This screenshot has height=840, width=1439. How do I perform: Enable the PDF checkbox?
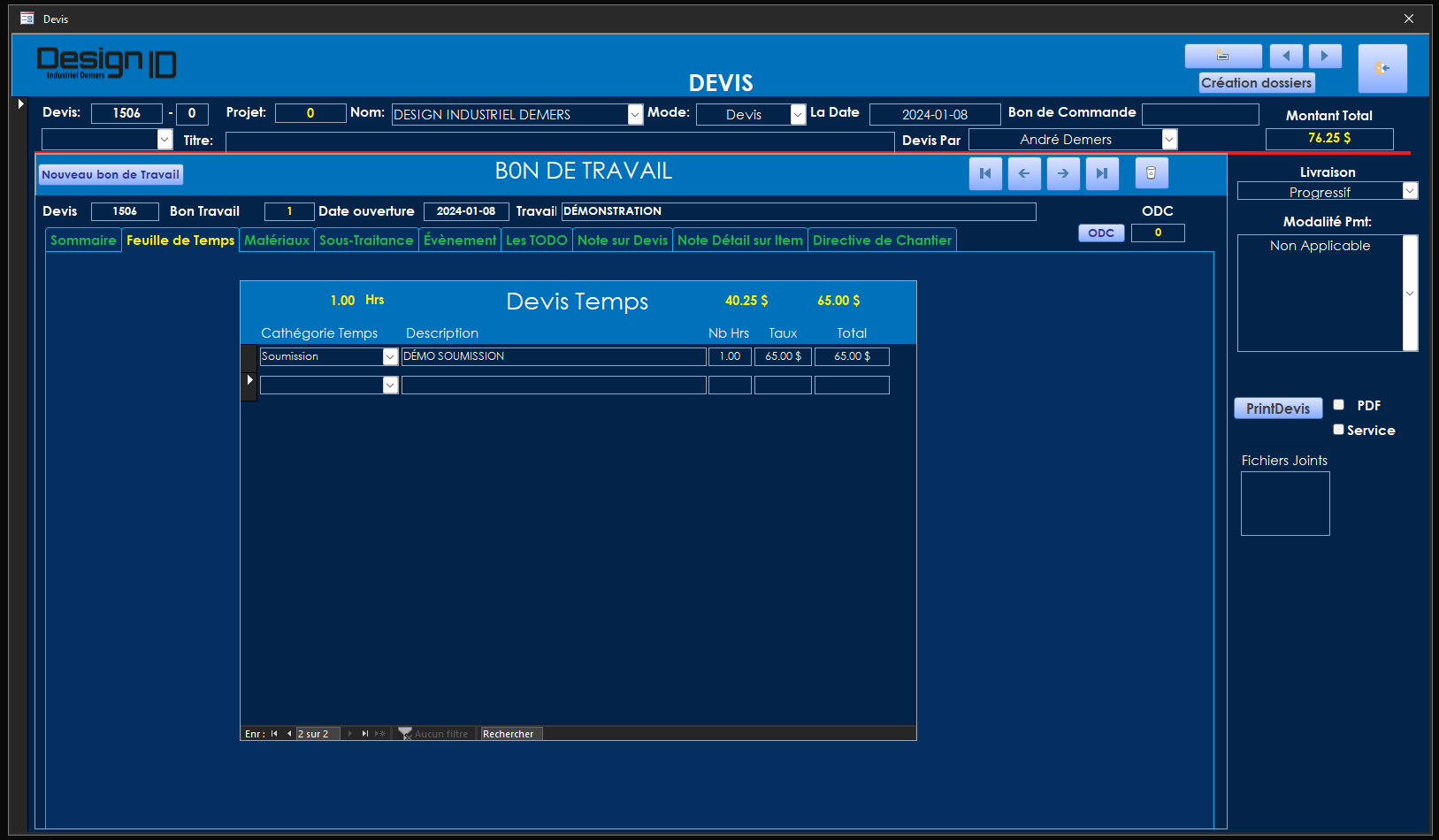pos(1338,405)
